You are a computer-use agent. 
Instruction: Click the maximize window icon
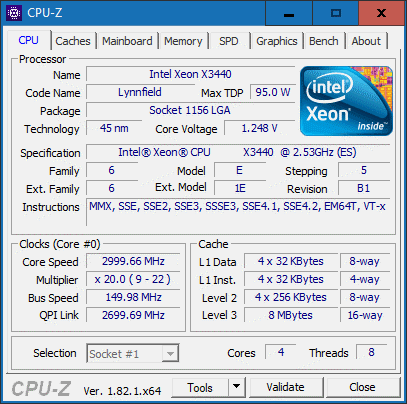(x=336, y=13)
